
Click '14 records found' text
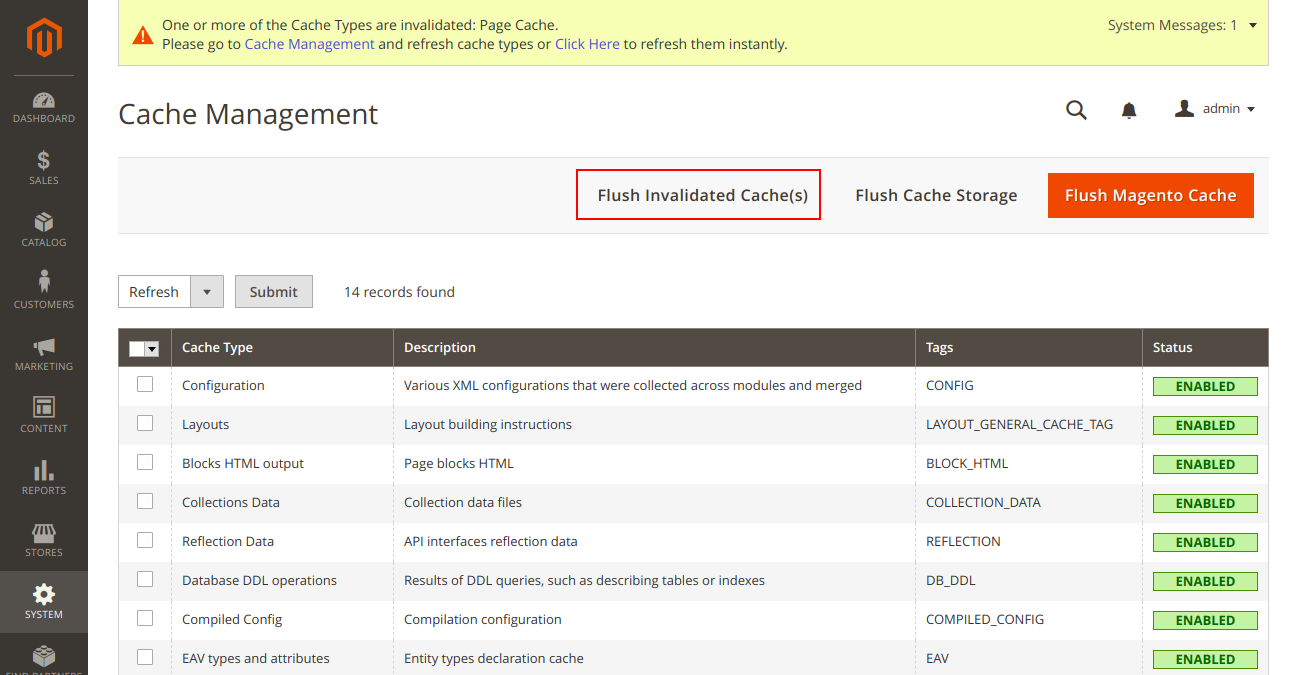coord(399,292)
